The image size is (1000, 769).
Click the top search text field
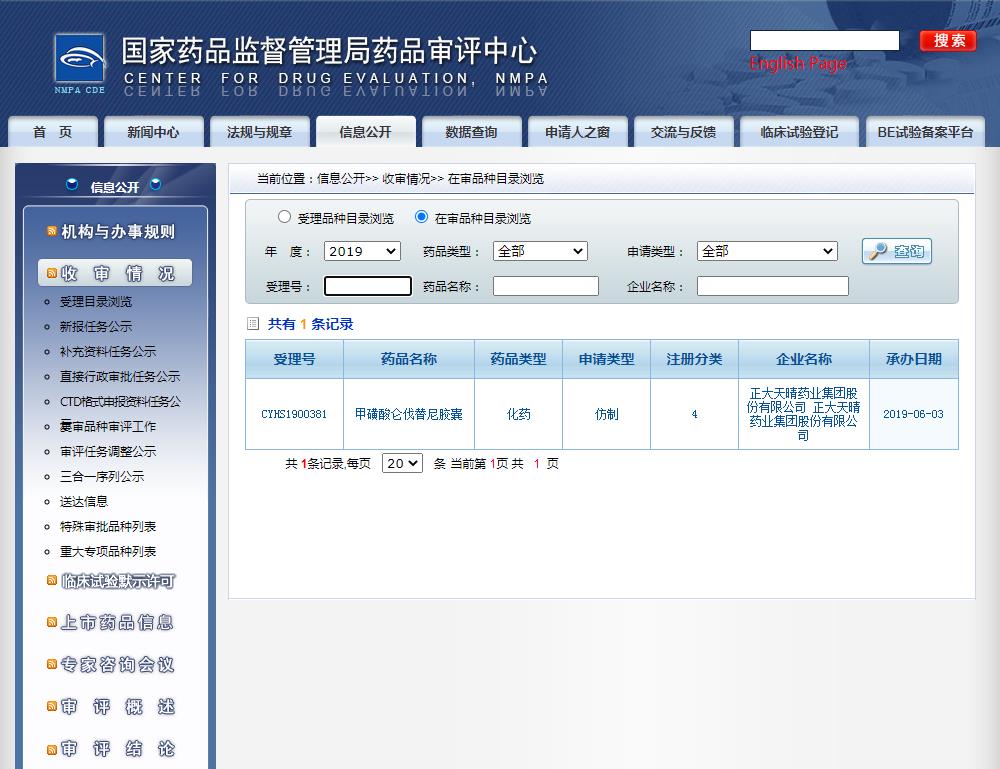coord(825,40)
